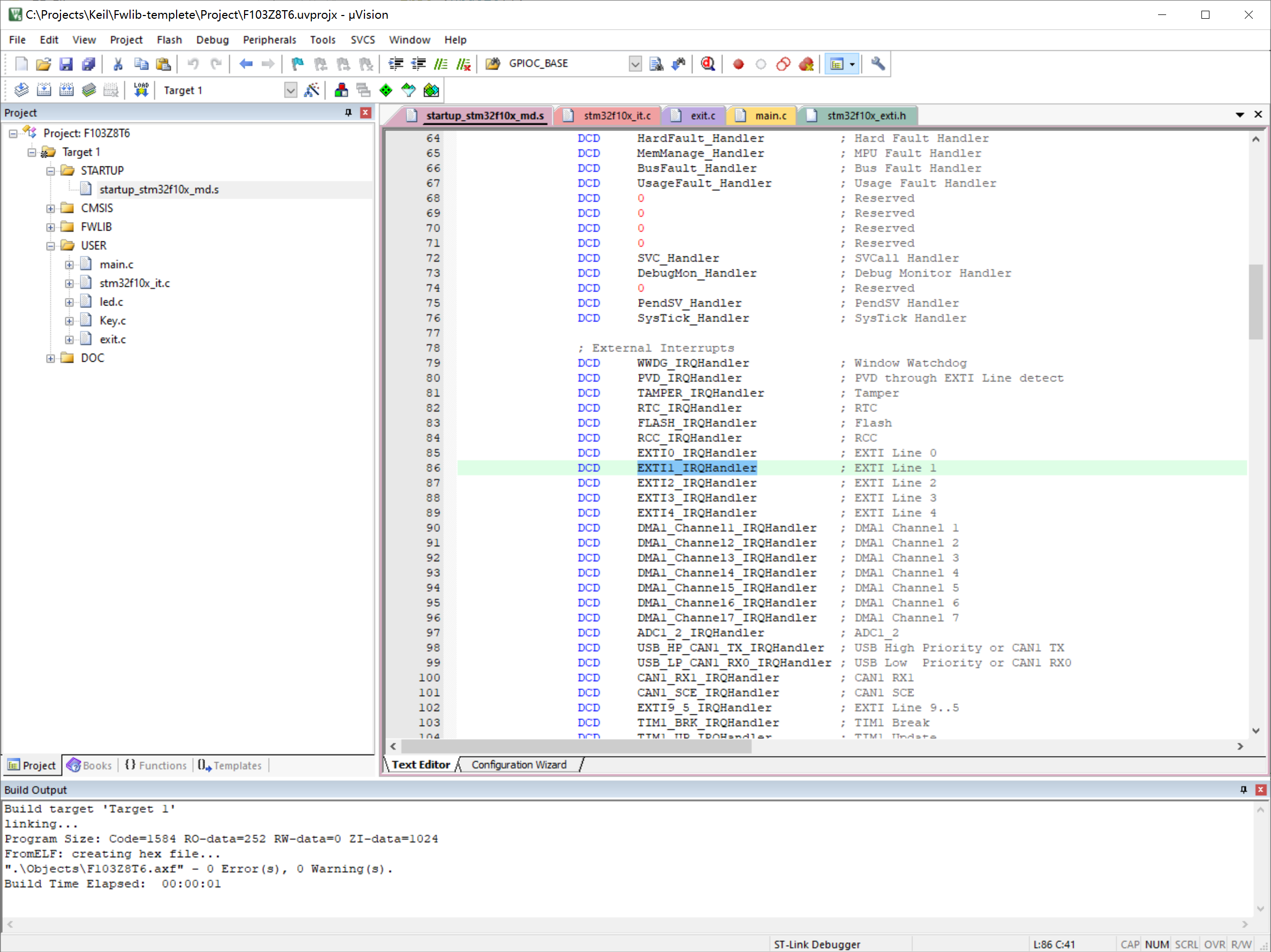
Task: Toggle window layout button in toolbar
Action: (x=836, y=64)
